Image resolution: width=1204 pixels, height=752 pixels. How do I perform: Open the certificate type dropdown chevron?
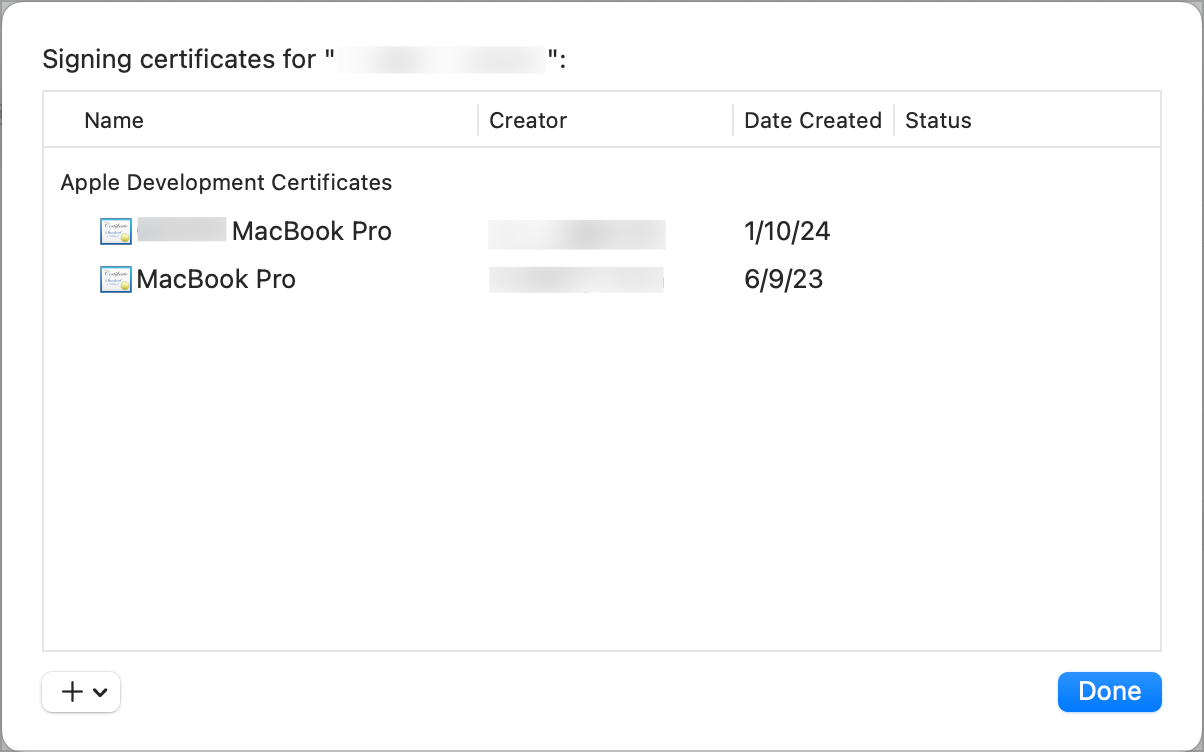(x=98, y=691)
